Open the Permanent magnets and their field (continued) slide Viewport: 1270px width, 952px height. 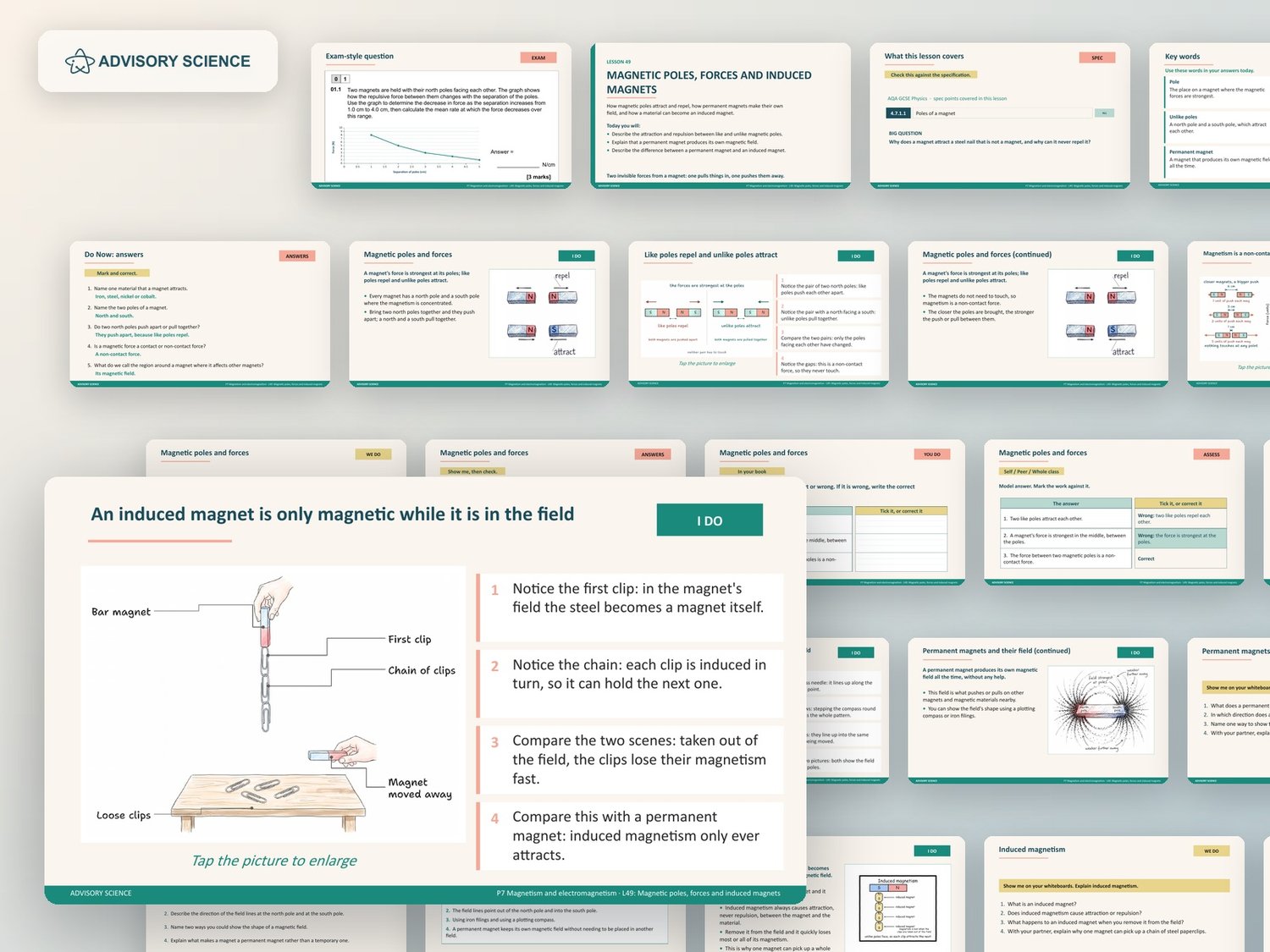(1038, 711)
